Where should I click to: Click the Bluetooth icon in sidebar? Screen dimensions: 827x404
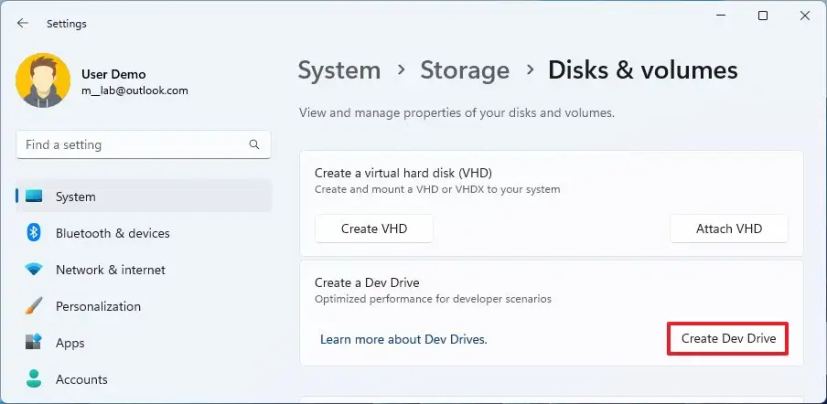click(x=33, y=233)
